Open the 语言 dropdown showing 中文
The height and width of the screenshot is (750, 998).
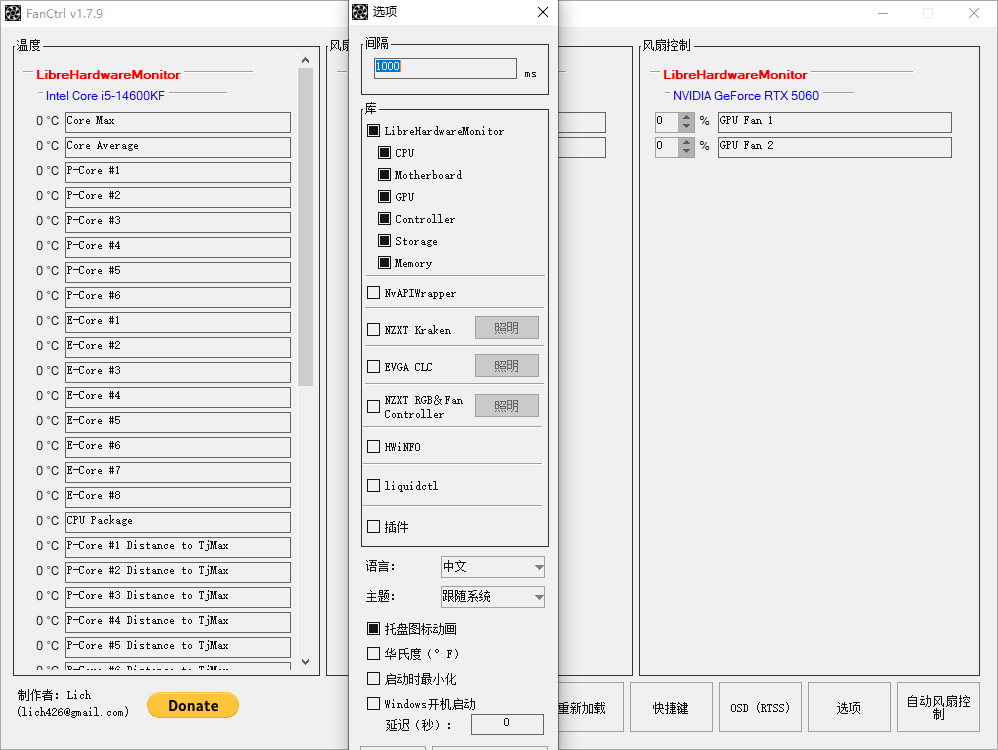point(493,567)
